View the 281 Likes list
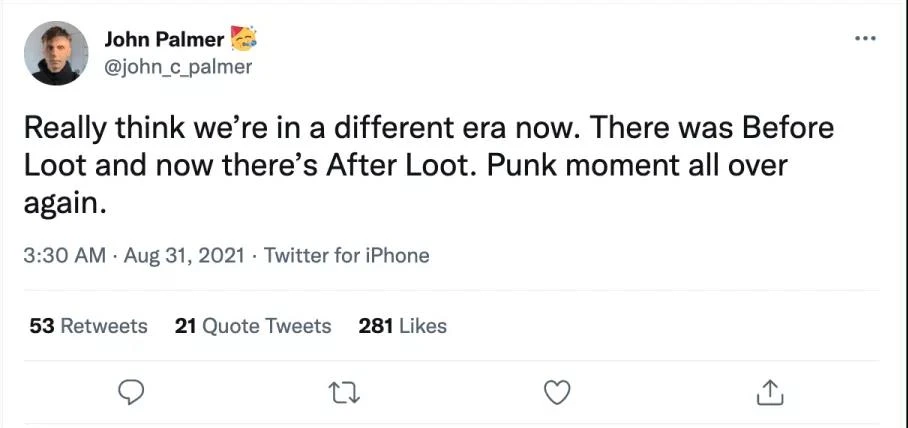 pyautogui.click(x=402, y=326)
